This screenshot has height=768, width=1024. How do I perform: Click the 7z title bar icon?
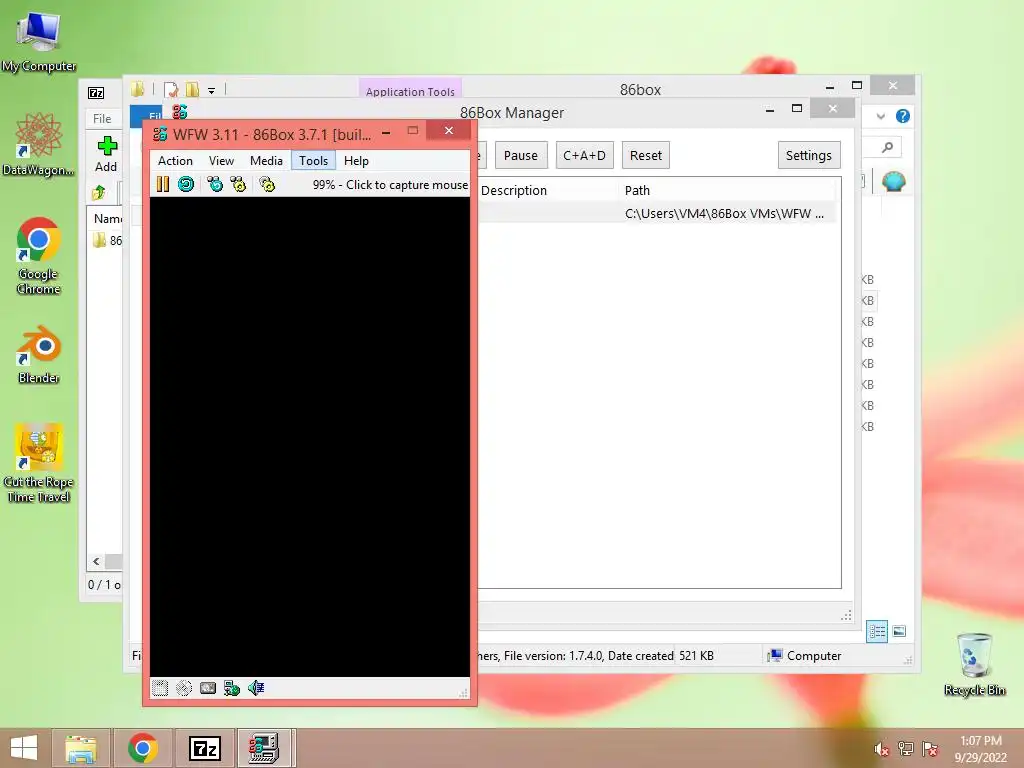pos(96,93)
